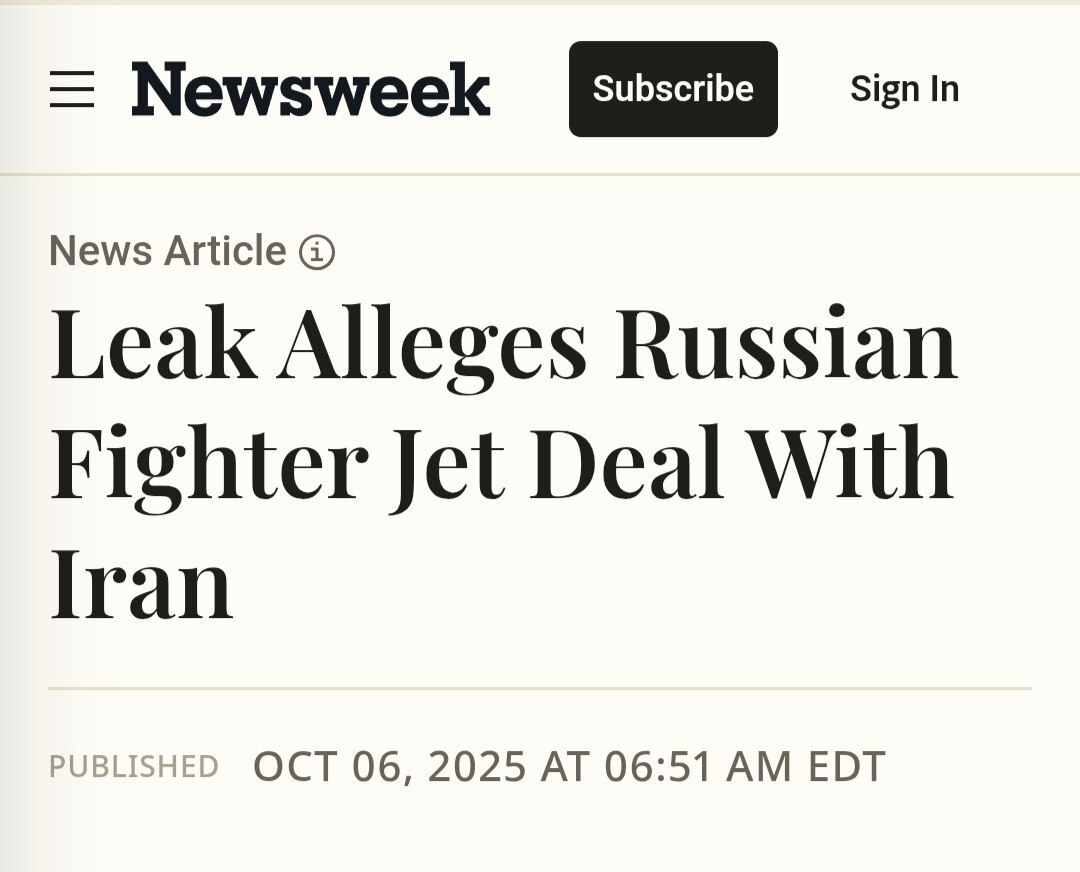Click the PUBLISHED label
The width and height of the screenshot is (1080, 872).
[134, 767]
